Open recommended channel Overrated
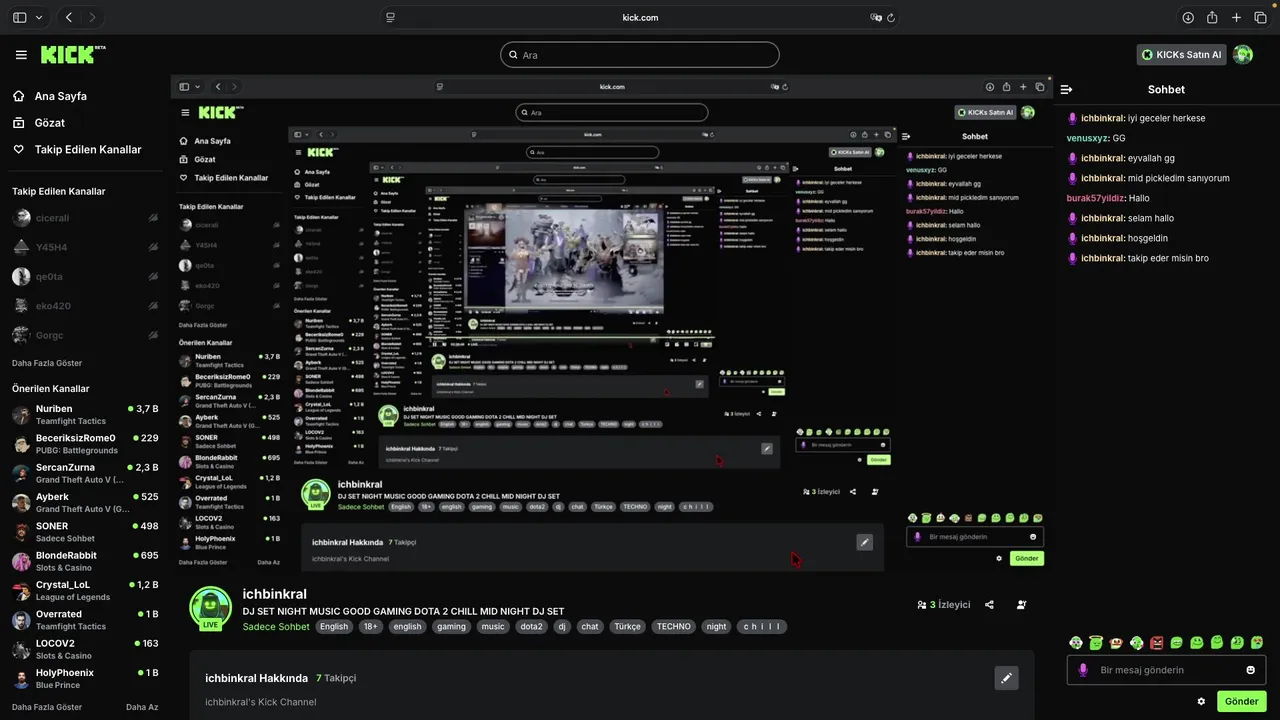 [84, 620]
